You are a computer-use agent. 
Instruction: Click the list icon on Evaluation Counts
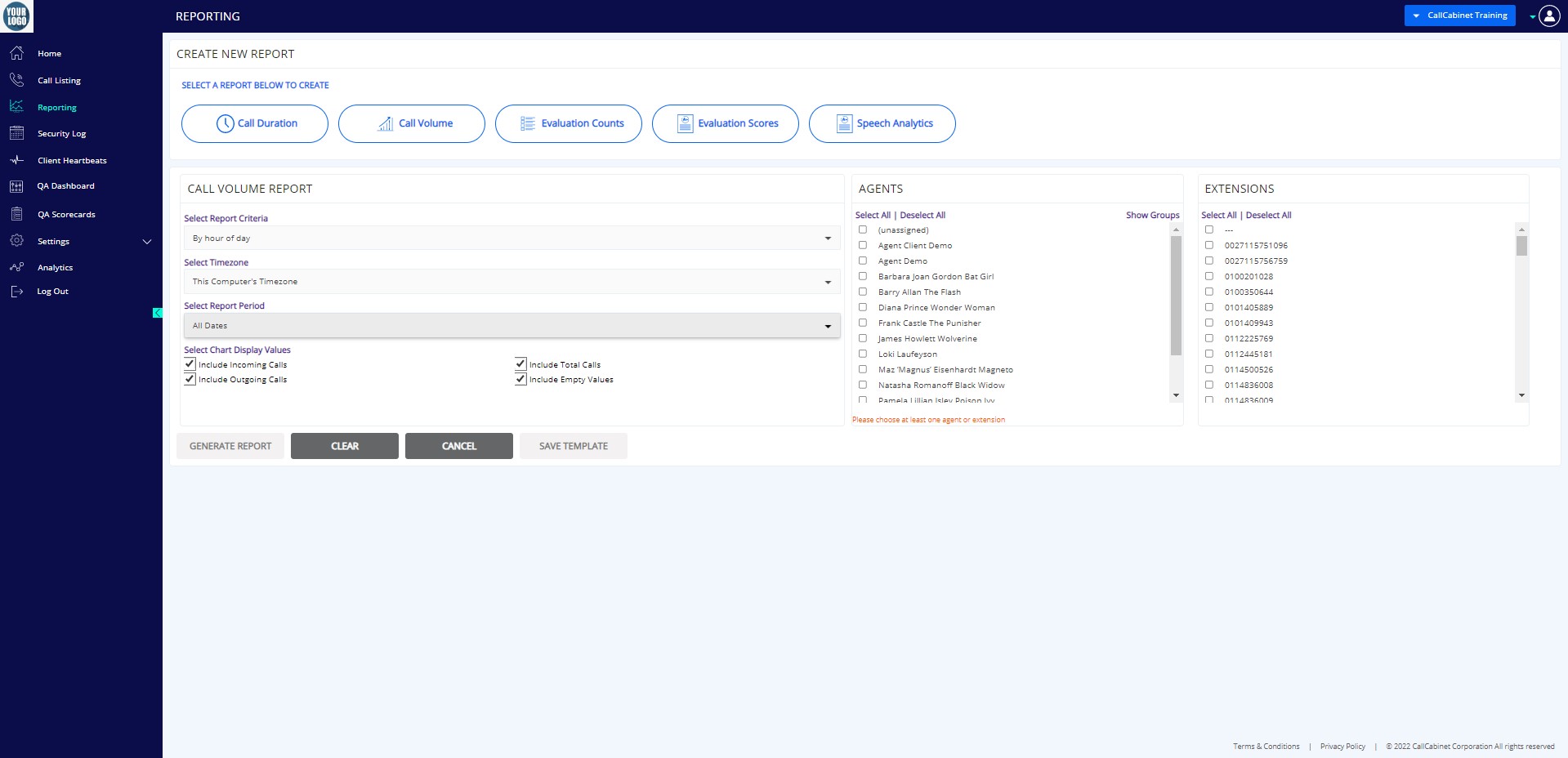tap(528, 123)
